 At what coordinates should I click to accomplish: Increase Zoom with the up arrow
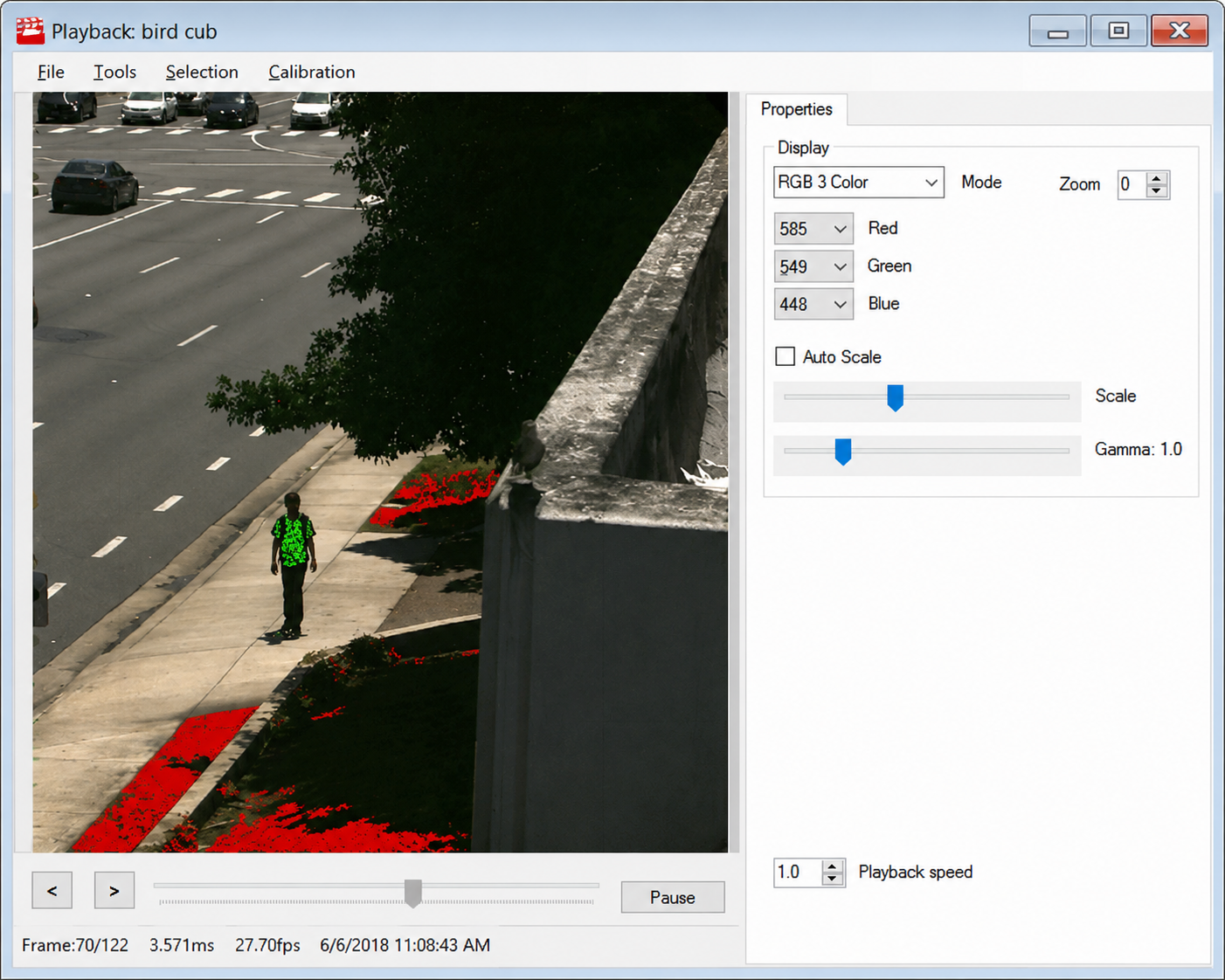click(1157, 178)
